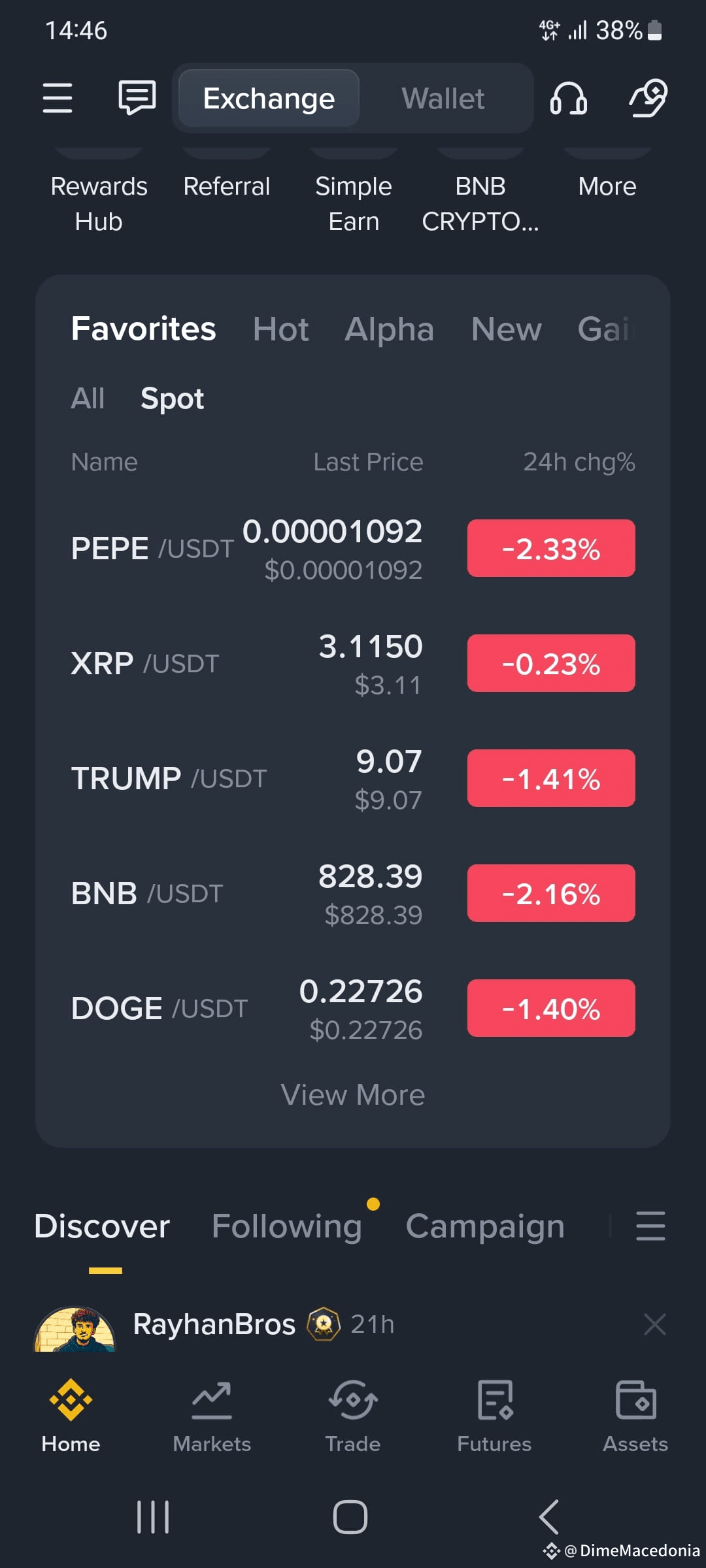Open RayhanBros profile avatar
This screenshot has width=706, height=1568.
point(75,1329)
